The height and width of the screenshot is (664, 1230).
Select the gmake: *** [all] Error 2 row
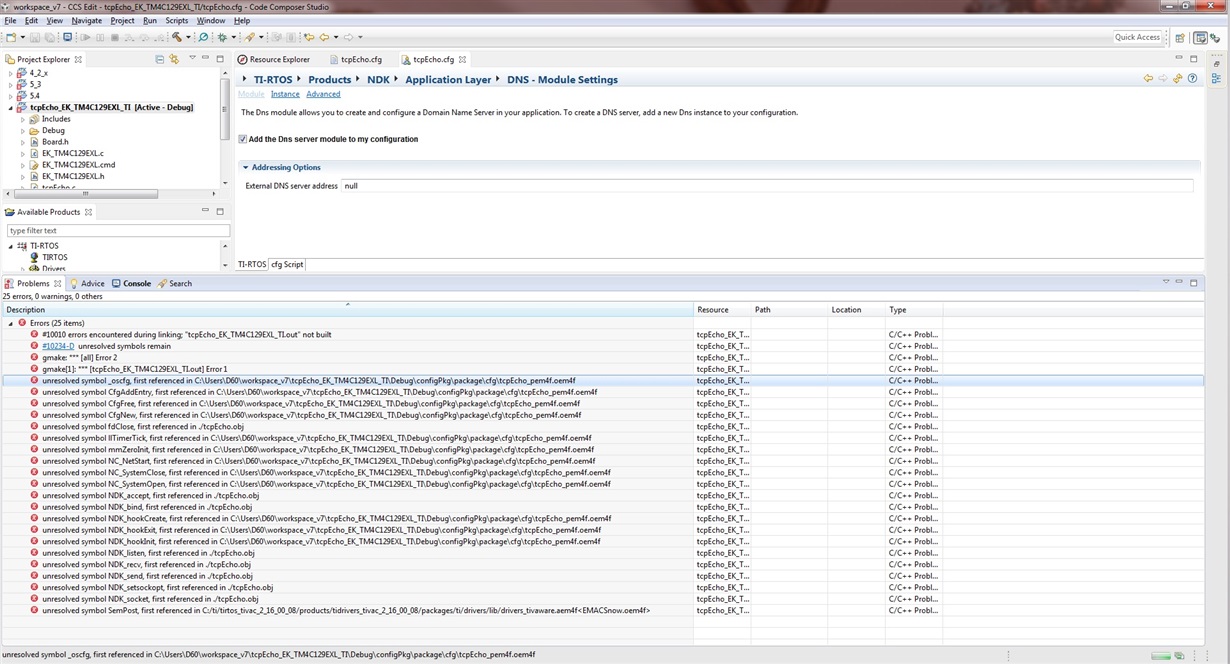point(79,357)
